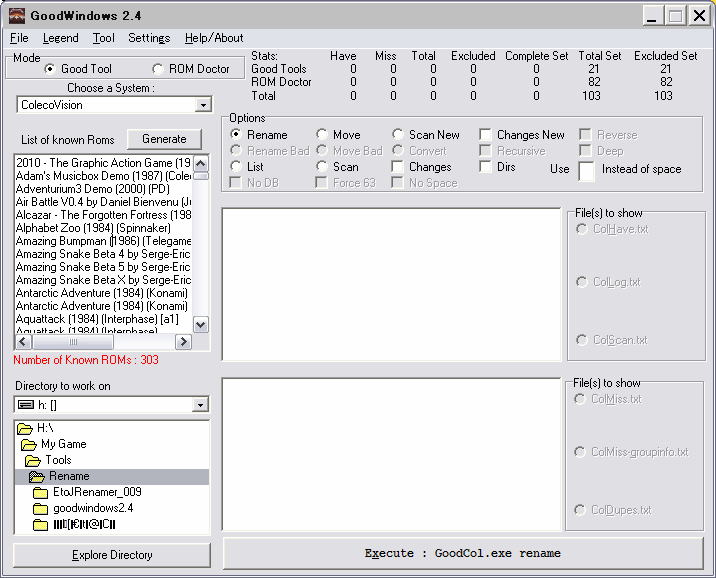Screen dimensions: 716x578
Task: Select the EtoJRenamer_009 folder
Action: (96, 492)
